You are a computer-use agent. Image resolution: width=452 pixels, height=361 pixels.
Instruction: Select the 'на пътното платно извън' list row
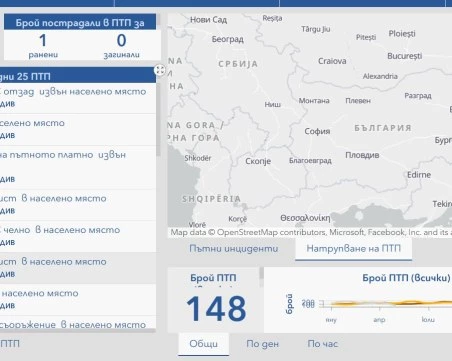[78, 167]
